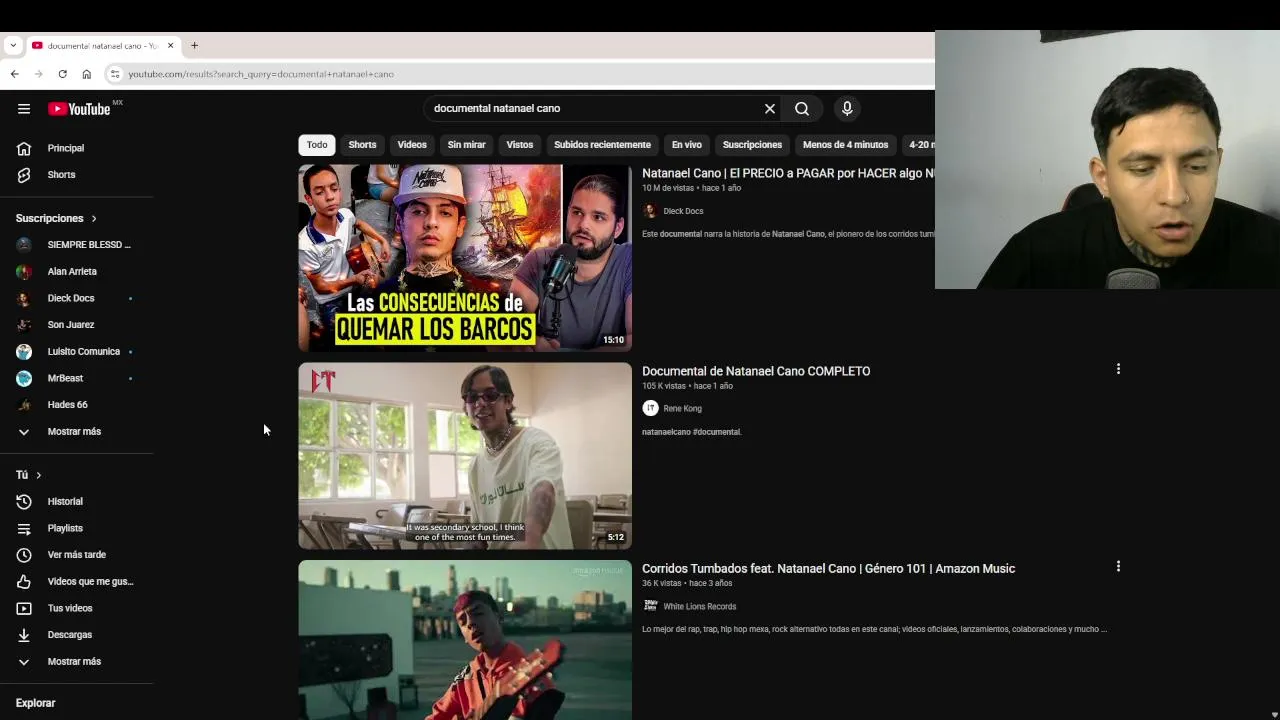
Task: Go back with the browser back arrow
Action: (14, 74)
